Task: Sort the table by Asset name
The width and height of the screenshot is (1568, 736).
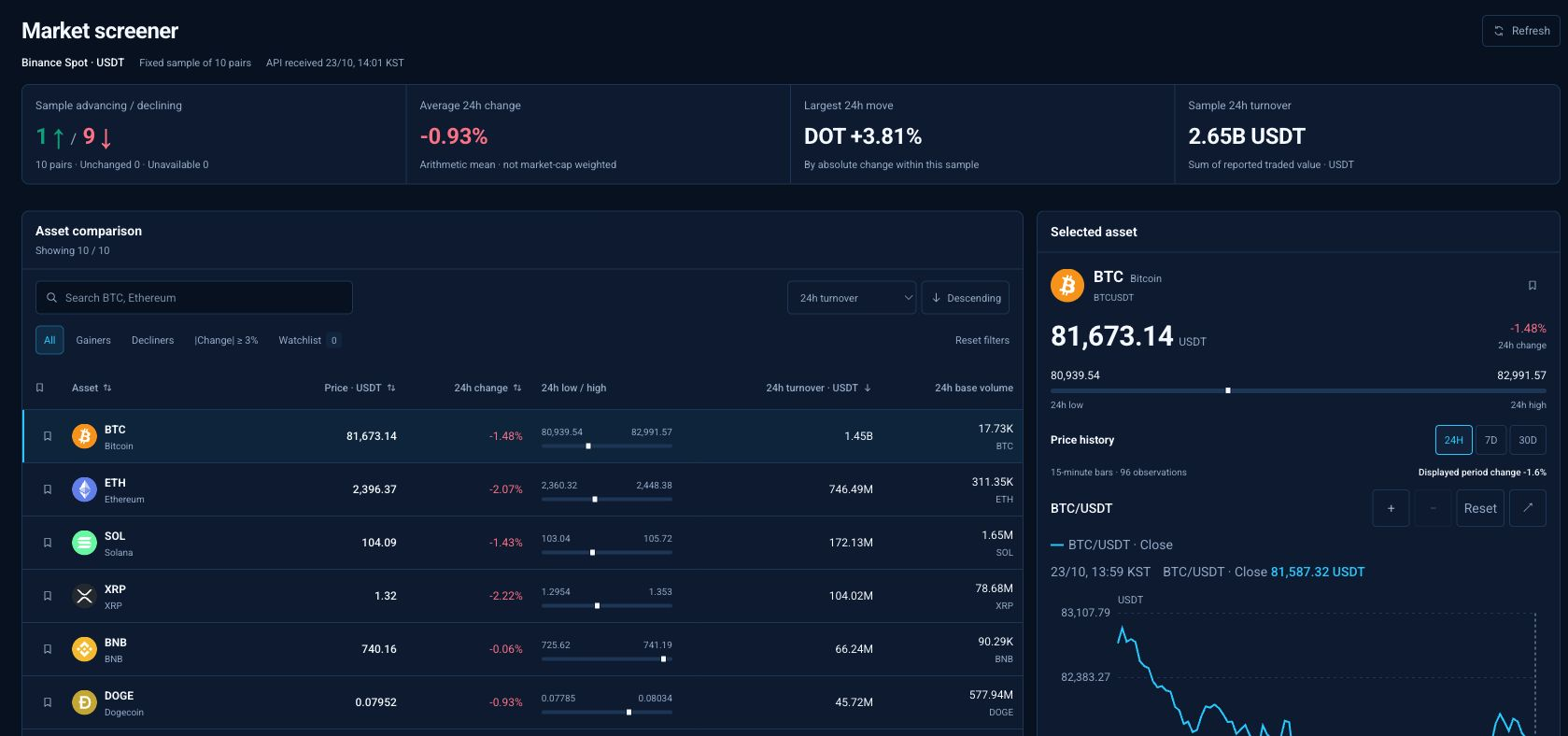Action: pyautogui.click(x=92, y=388)
